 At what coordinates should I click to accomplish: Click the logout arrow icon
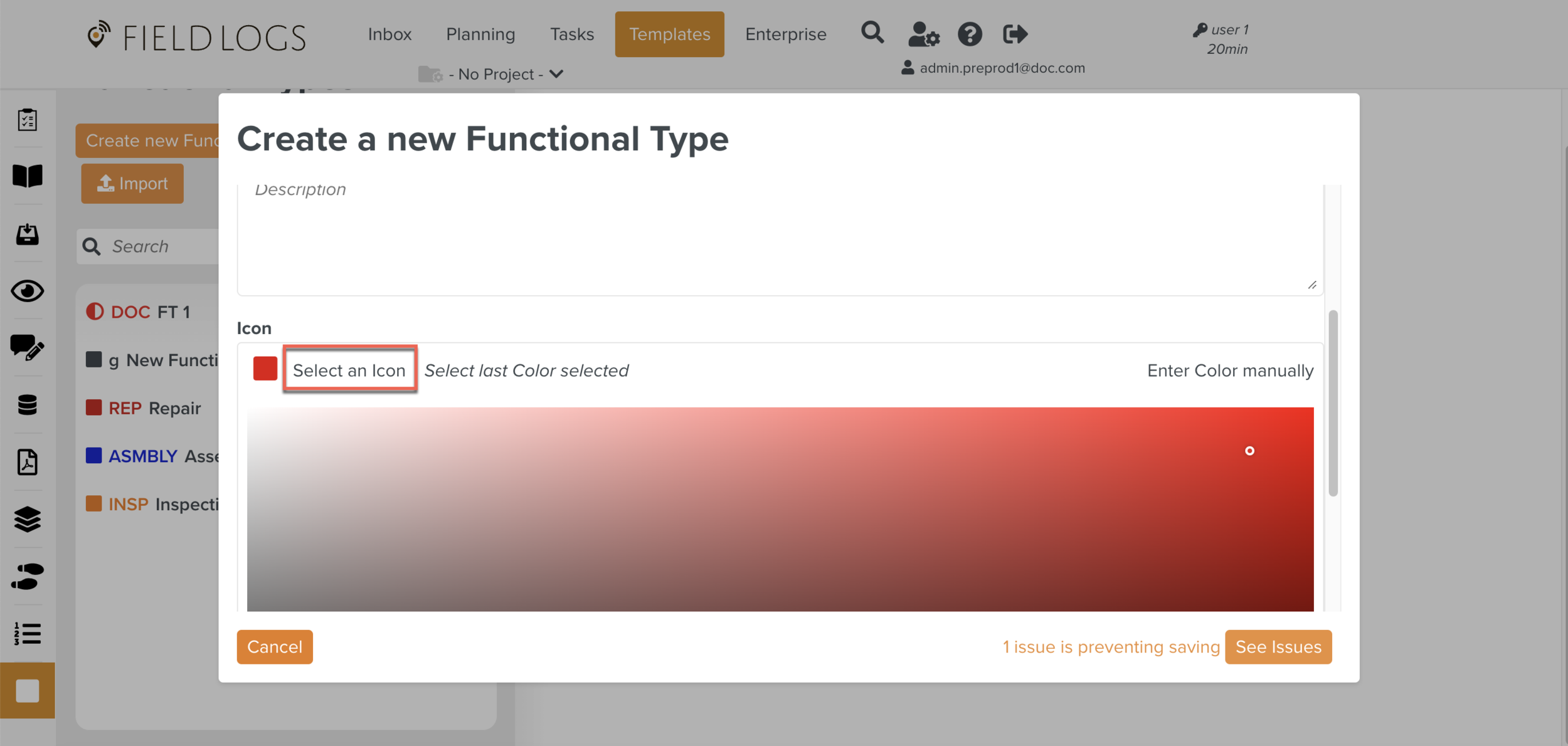click(x=1015, y=34)
